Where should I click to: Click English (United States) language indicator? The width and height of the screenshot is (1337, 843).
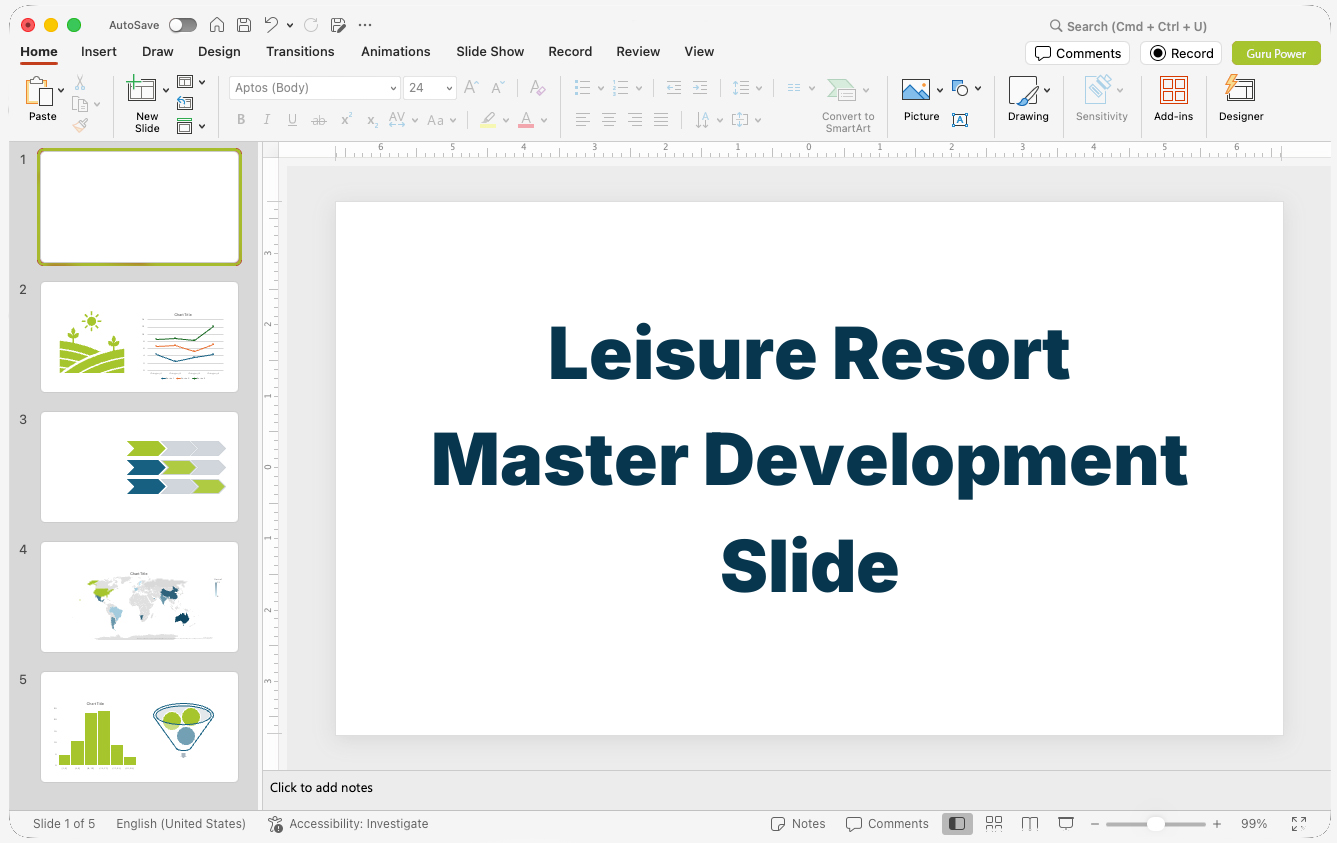pos(181,824)
